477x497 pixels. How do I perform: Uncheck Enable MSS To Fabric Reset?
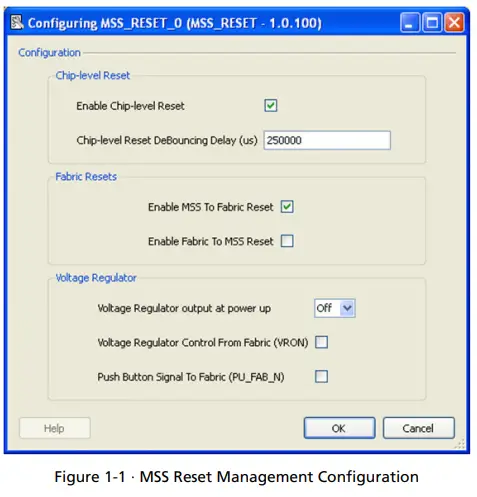point(287,207)
